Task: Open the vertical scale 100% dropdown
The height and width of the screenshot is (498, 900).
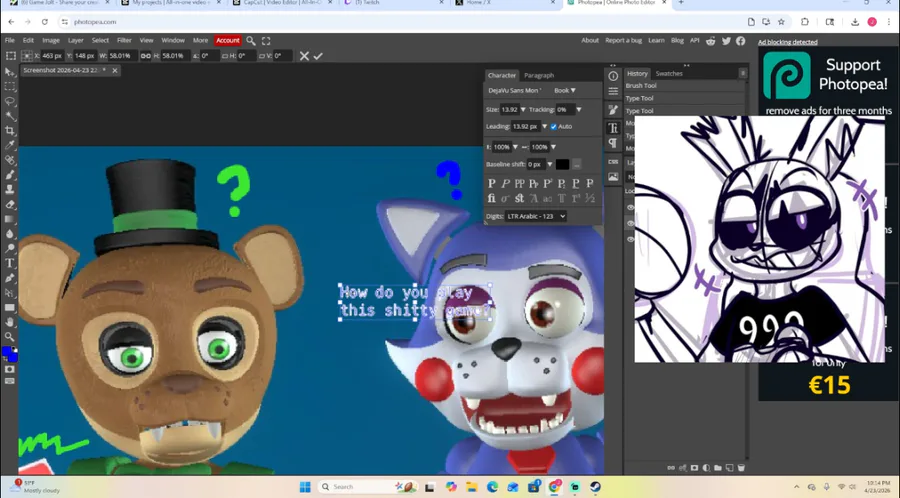Action: tap(515, 147)
